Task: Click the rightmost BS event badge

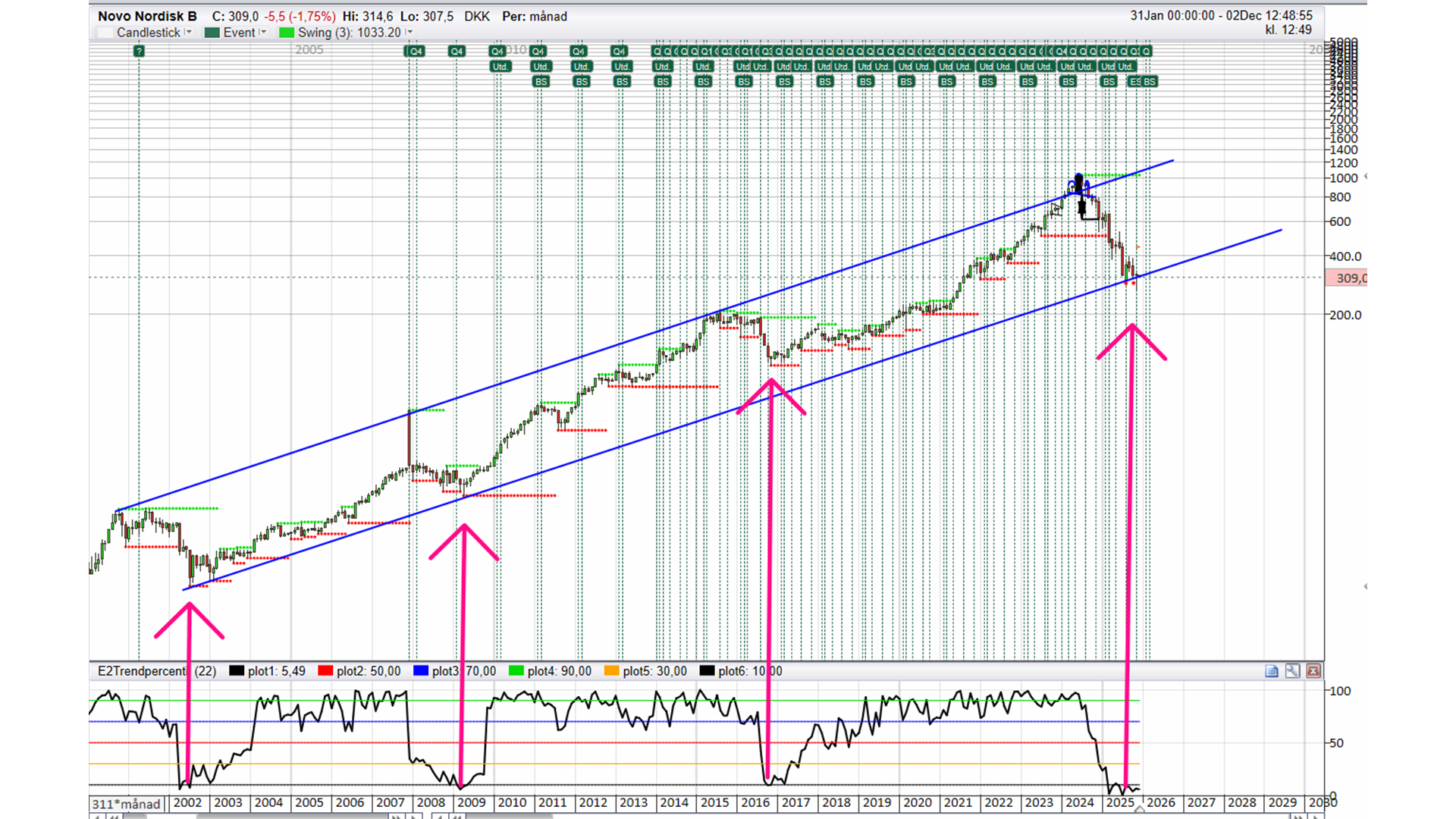Action: (1150, 82)
